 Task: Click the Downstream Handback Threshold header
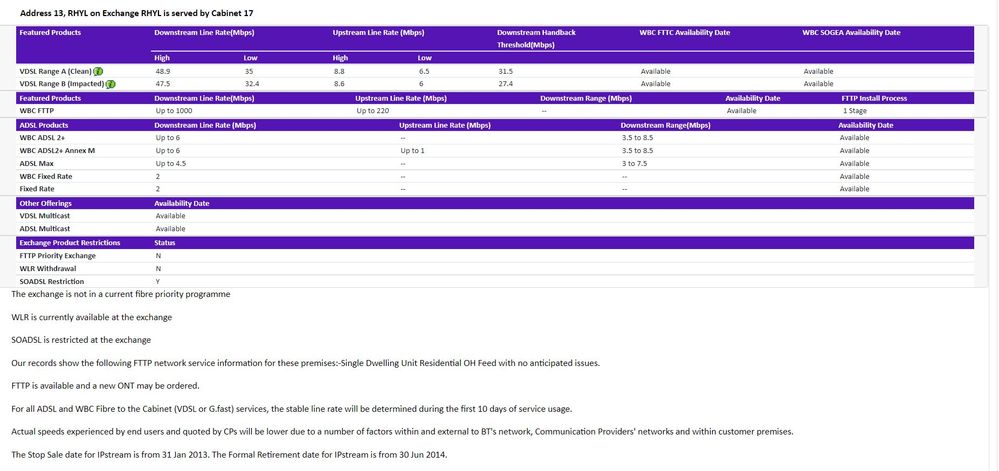point(536,38)
